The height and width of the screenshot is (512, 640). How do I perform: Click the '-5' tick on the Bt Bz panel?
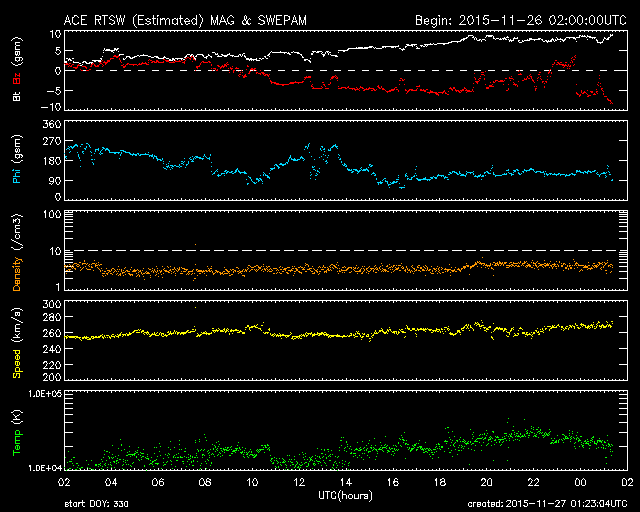tap(54, 90)
